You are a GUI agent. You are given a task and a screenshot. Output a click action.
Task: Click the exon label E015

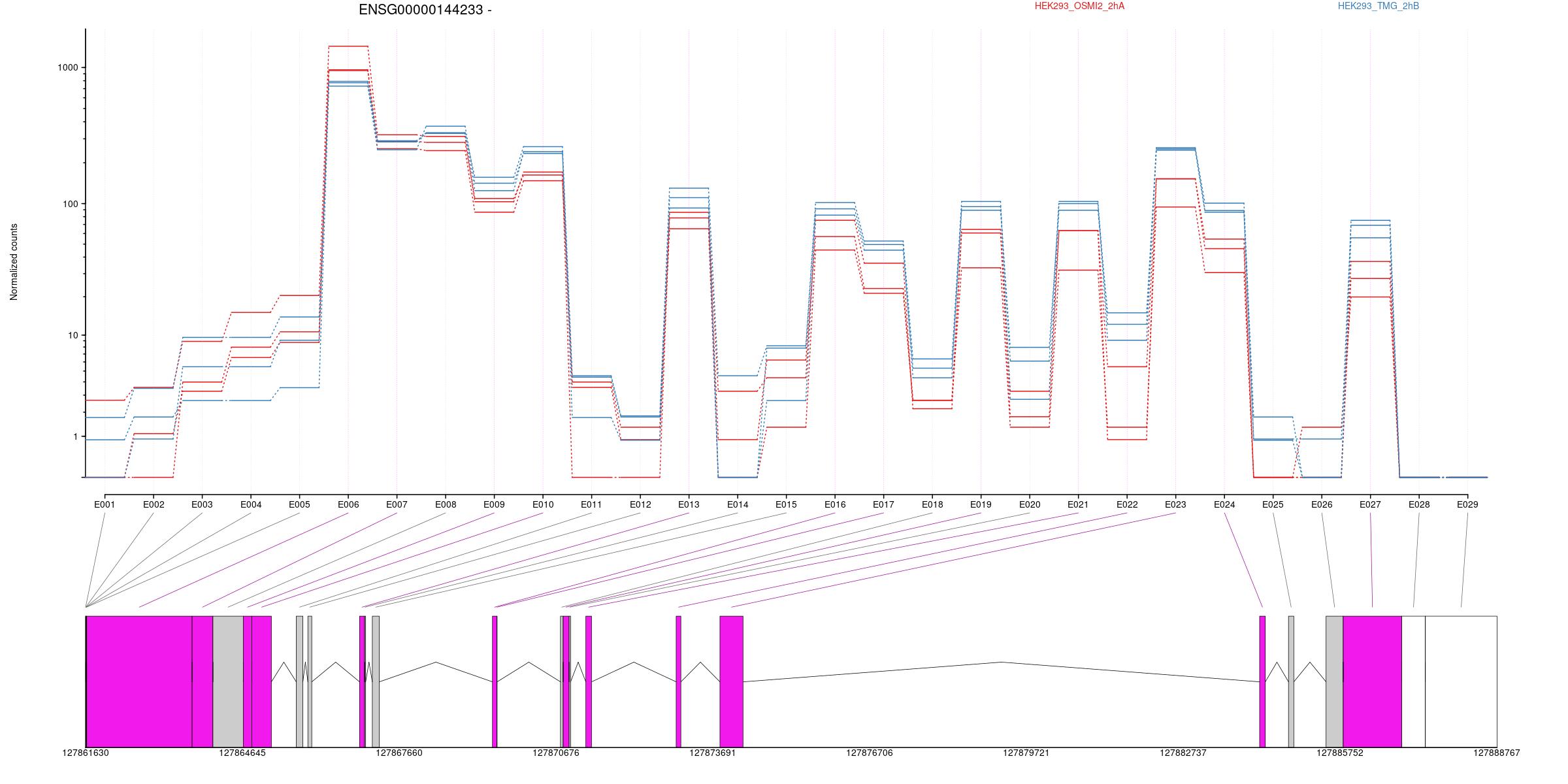coord(786,504)
